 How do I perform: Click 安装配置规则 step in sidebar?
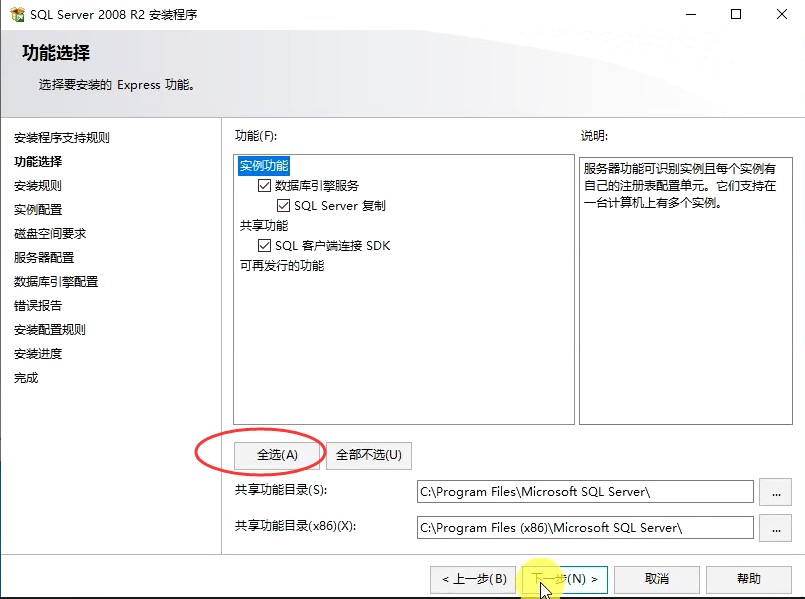(50, 330)
